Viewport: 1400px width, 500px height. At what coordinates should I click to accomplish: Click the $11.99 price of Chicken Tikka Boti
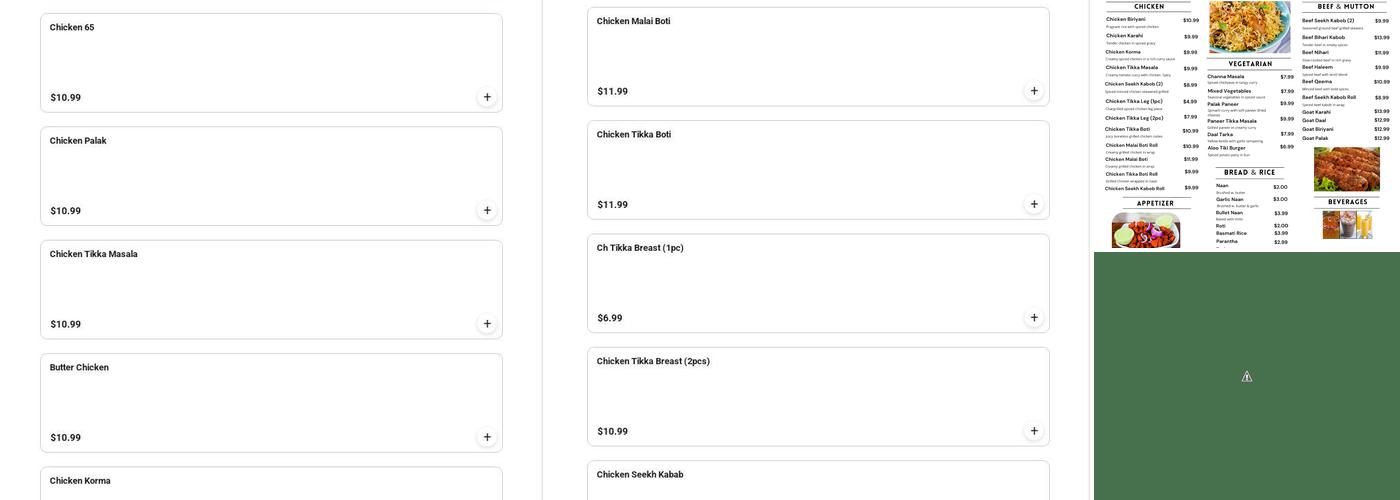613,205
